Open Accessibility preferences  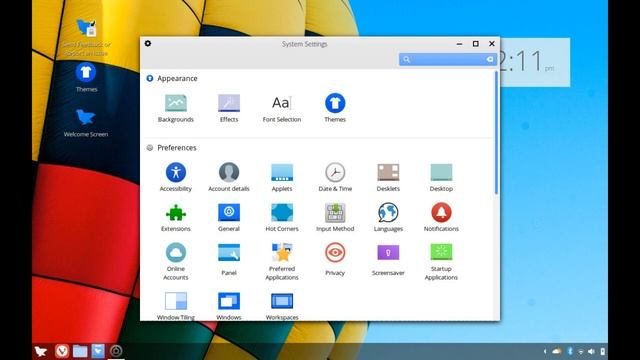click(x=176, y=177)
